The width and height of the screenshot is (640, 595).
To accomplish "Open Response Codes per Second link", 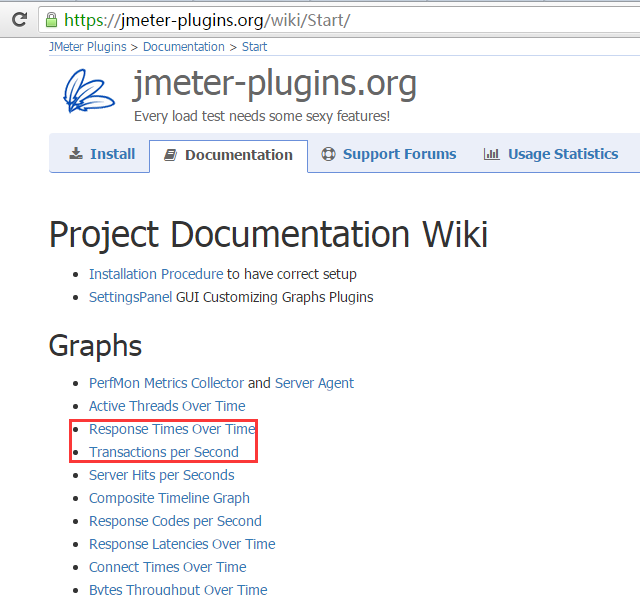I will point(175,521).
